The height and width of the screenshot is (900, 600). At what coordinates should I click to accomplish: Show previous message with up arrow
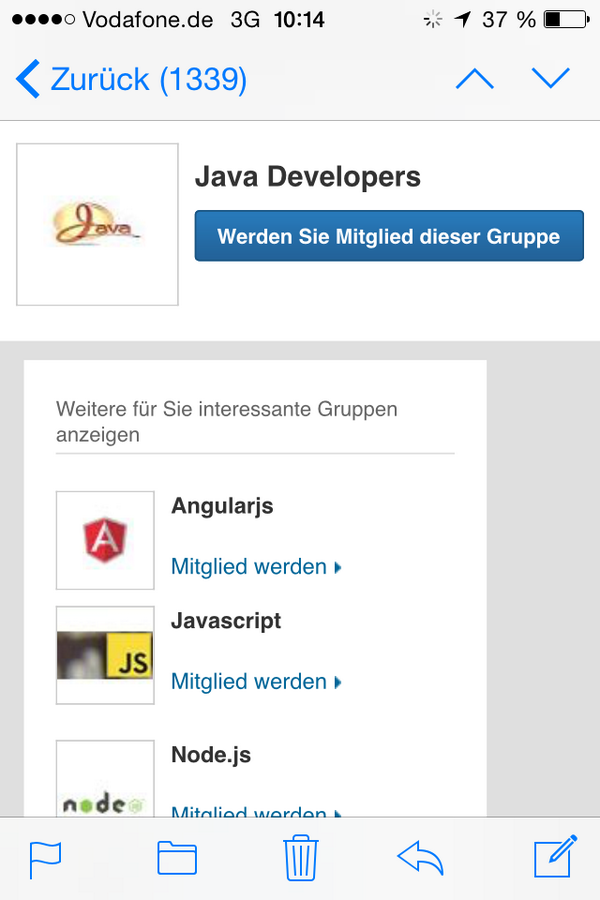pos(474,79)
